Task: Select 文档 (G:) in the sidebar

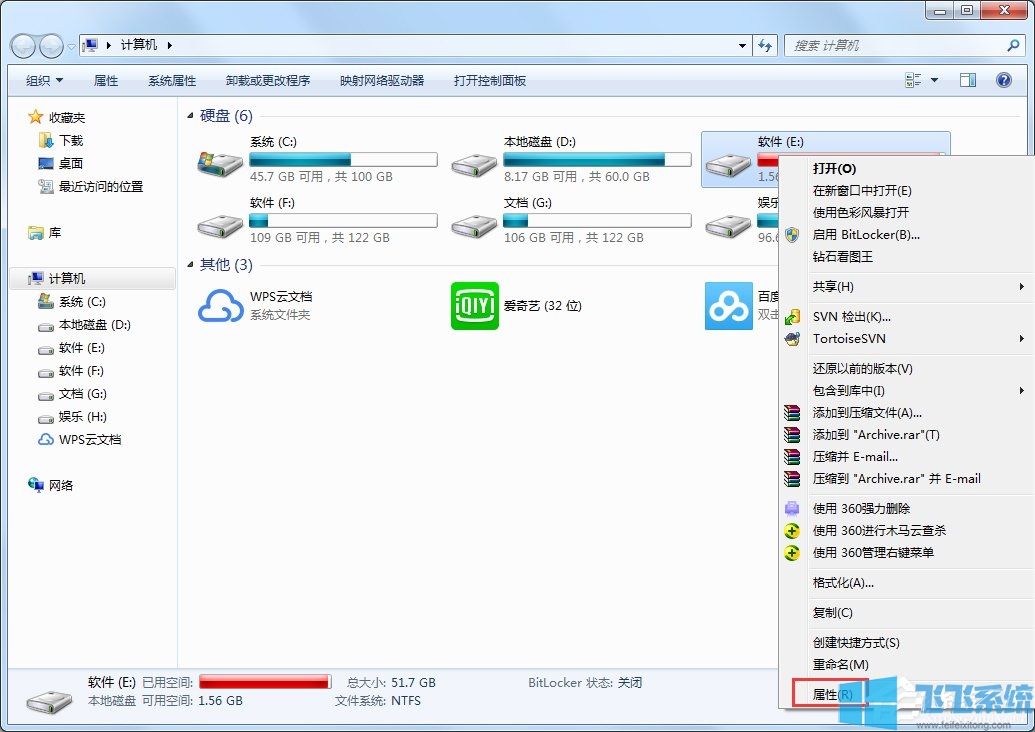Action: (x=80, y=394)
